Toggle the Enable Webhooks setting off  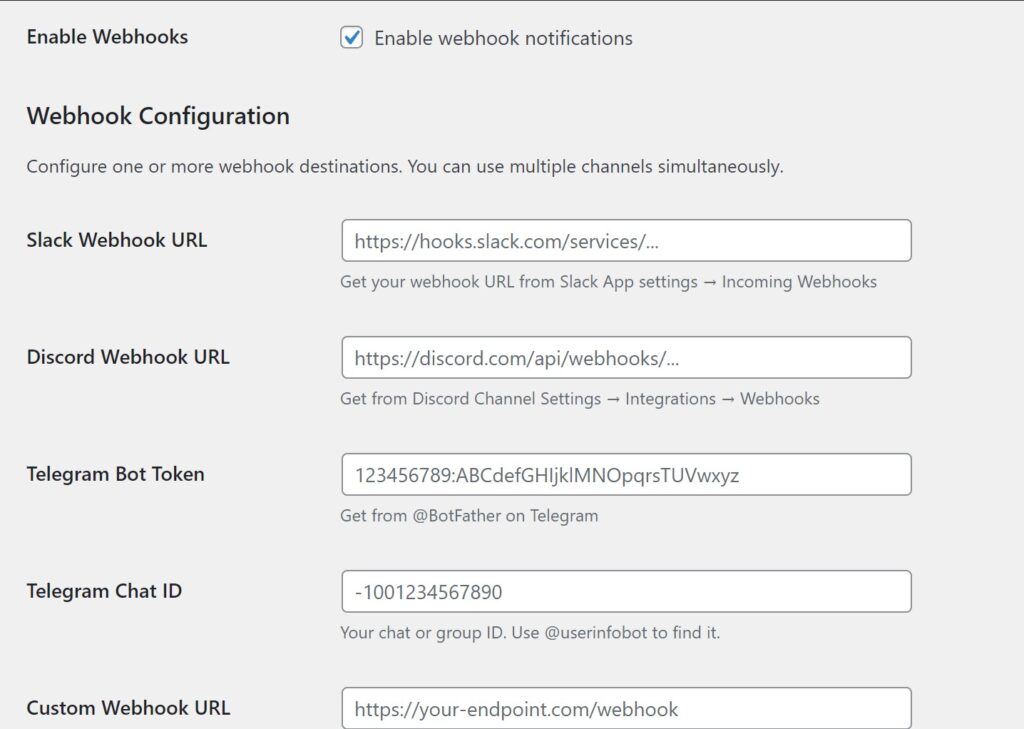[x=350, y=36]
